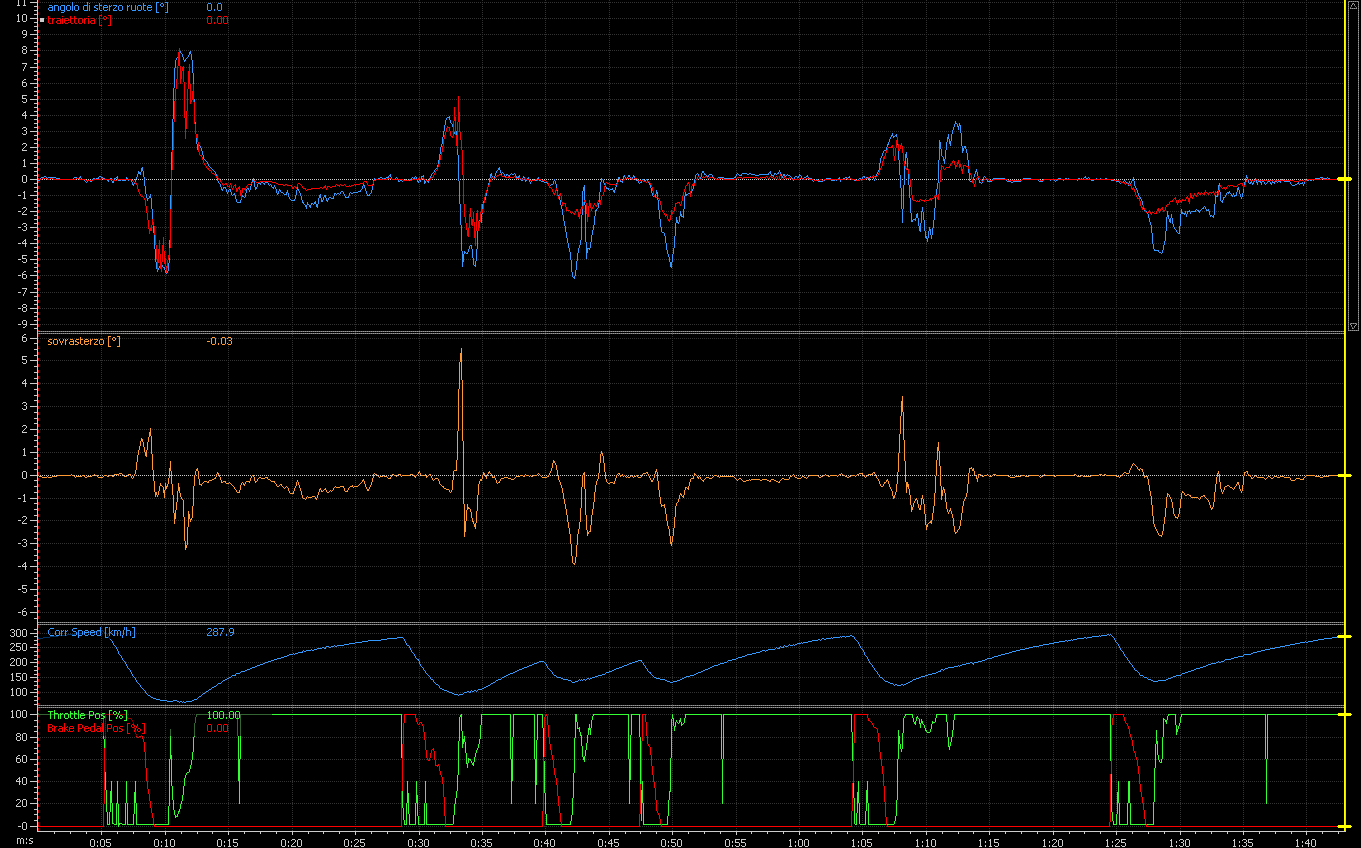The height and width of the screenshot is (848, 1361).
Task: Select the orange 'sovrasterzo' channel label
Action: (84, 341)
